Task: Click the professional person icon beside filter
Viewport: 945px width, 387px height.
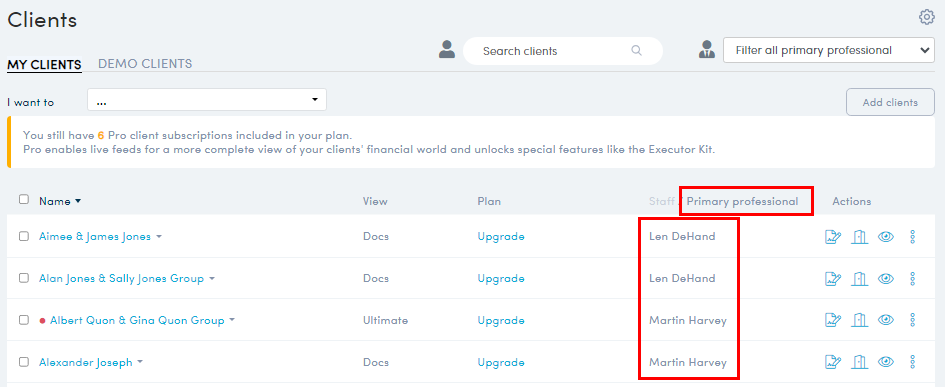Action: 706,50
